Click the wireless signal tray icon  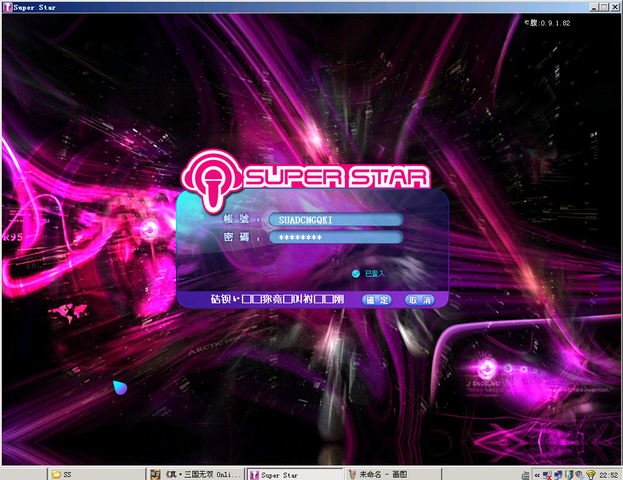(591, 475)
